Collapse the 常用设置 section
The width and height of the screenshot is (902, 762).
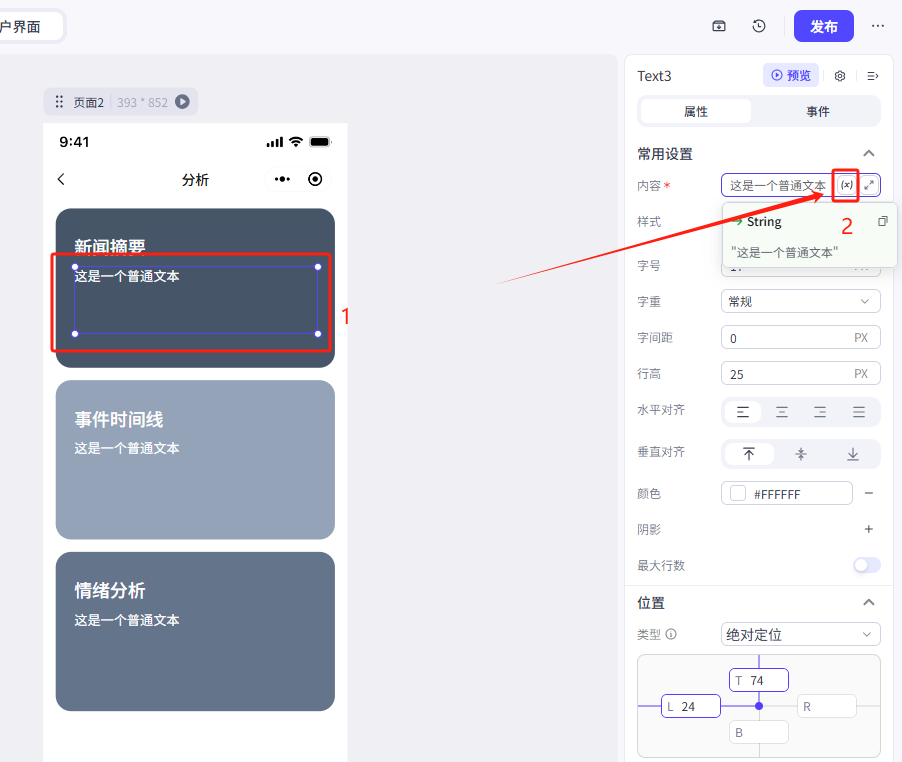(869, 154)
